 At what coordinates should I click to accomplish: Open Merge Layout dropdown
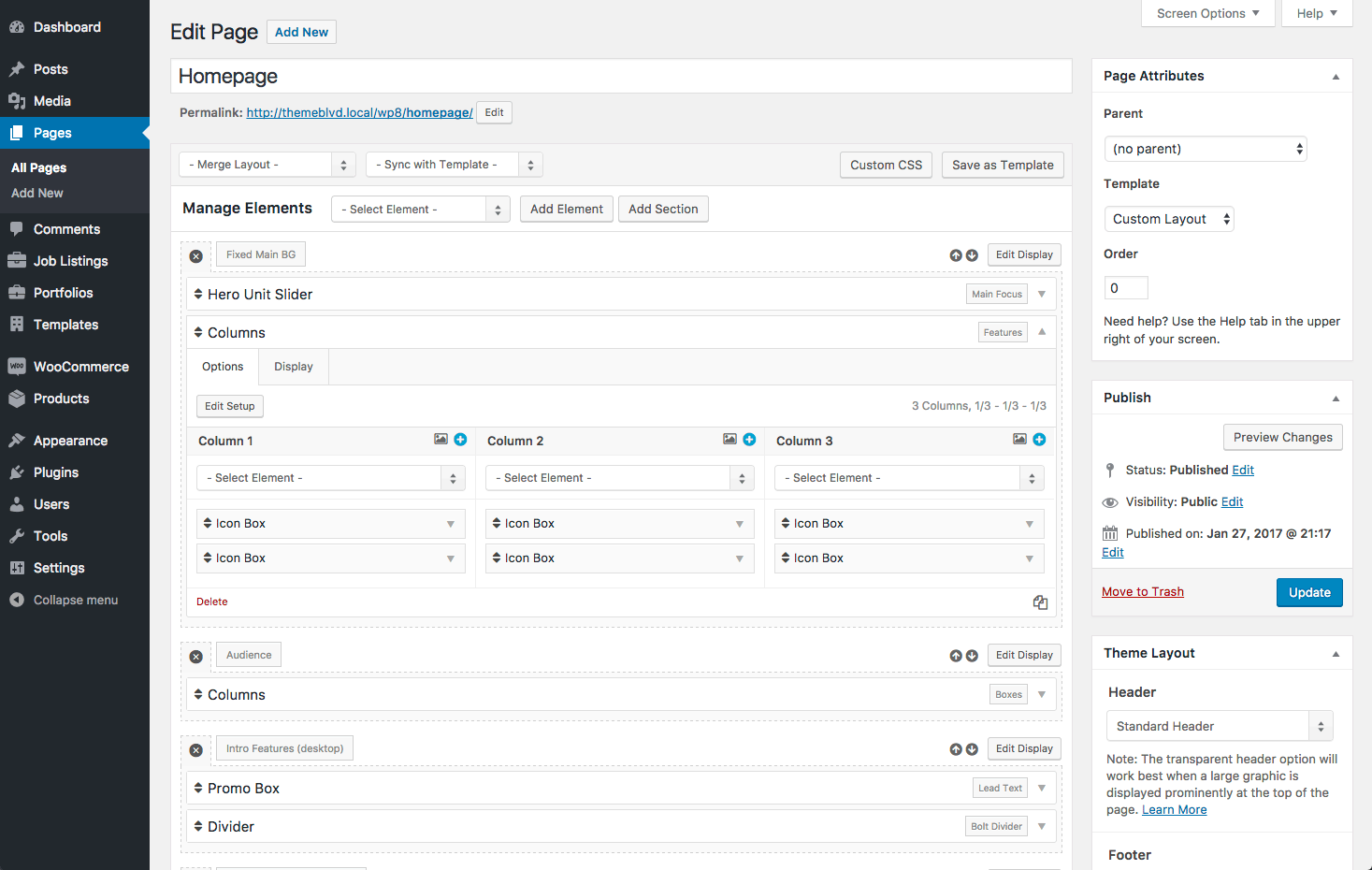267,165
